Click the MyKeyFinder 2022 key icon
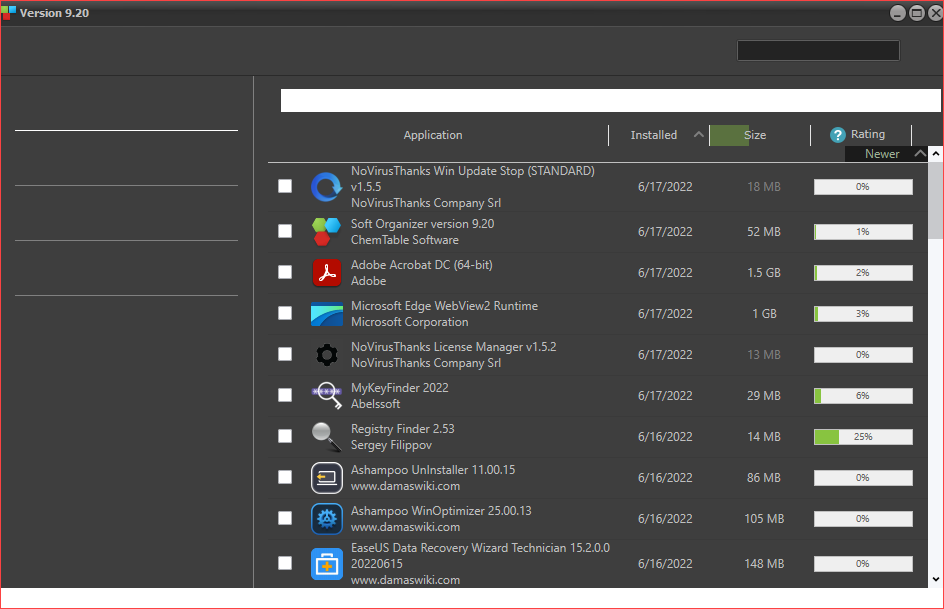 (x=326, y=395)
